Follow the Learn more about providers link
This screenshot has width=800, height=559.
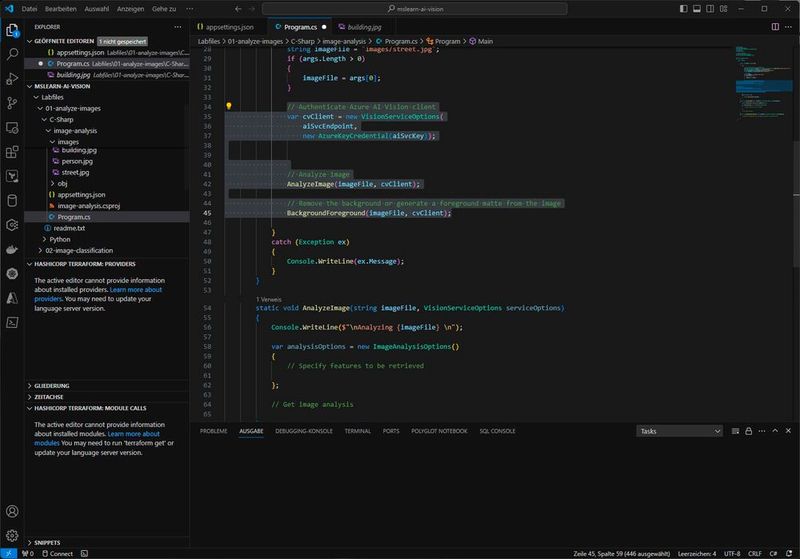tap(136, 290)
